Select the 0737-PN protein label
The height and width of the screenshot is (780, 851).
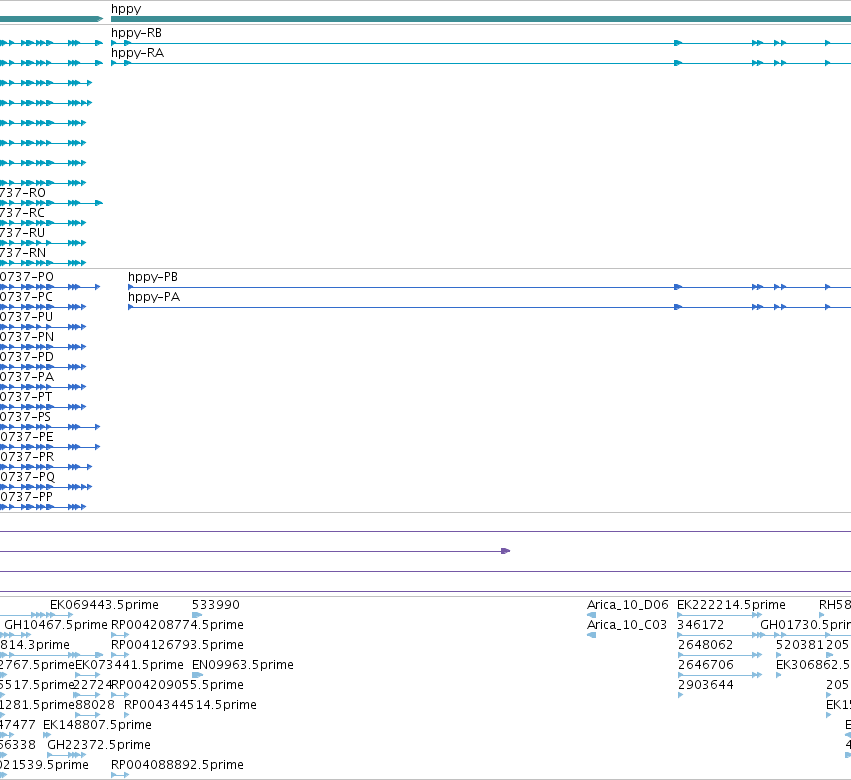point(27,338)
